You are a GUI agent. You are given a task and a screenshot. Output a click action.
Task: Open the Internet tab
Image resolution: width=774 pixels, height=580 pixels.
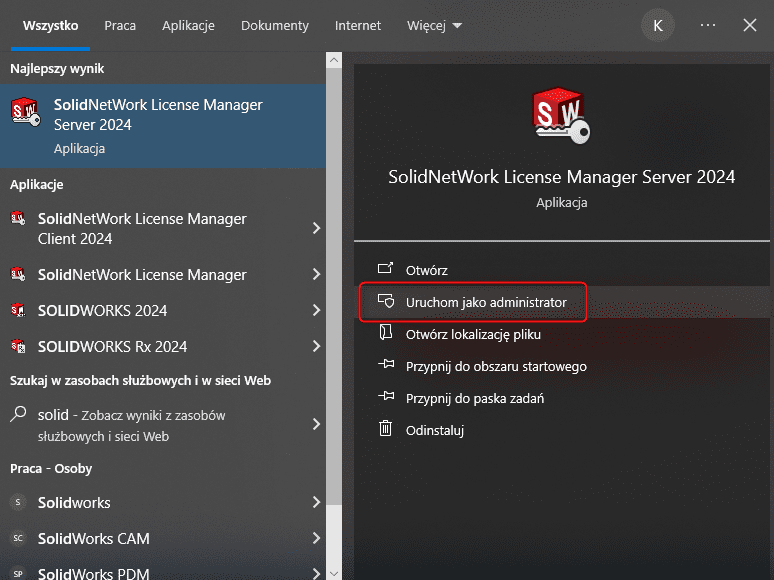tap(358, 26)
